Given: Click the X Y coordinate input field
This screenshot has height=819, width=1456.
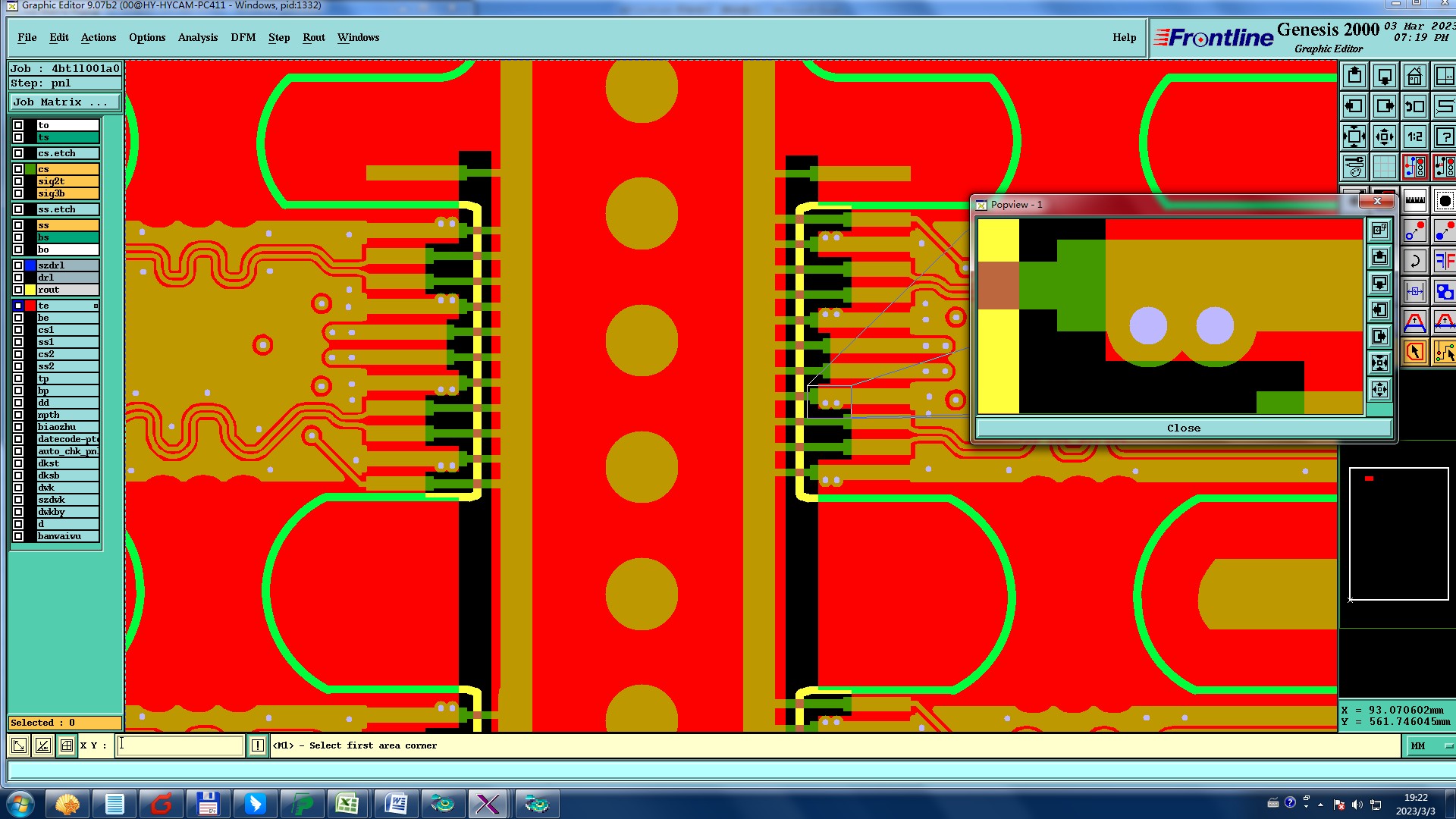Looking at the screenshot, I should 180,745.
